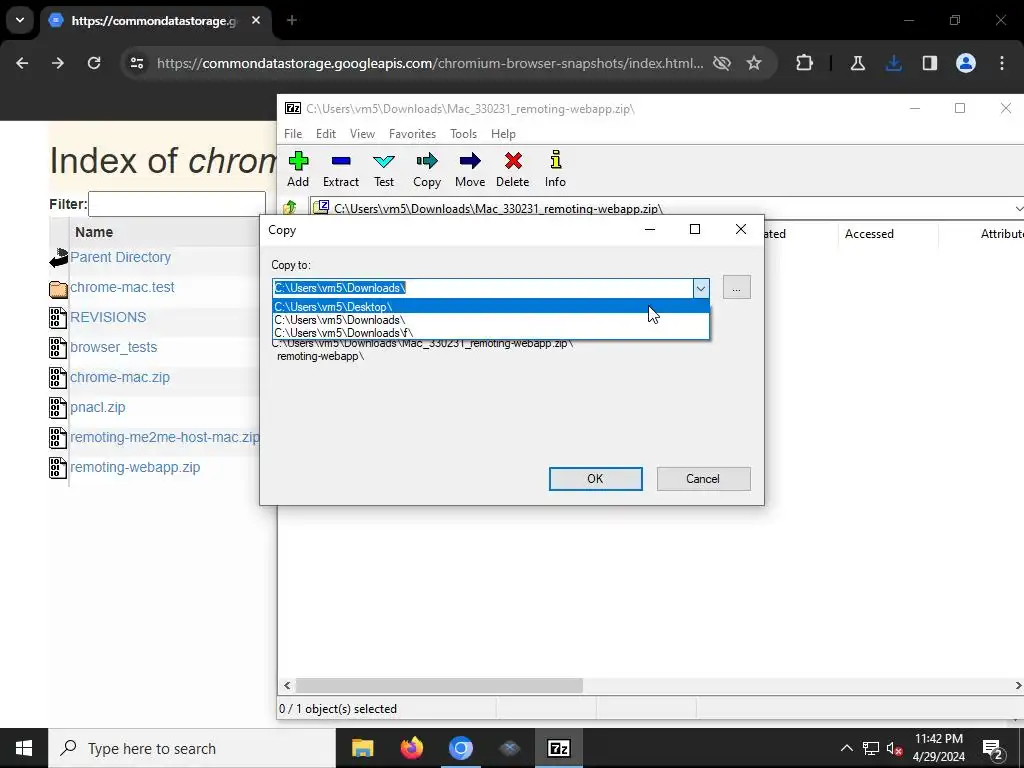Viewport: 1024px width, 768px height.
Task: Click the Info toolbar icon
Action: 555,169
